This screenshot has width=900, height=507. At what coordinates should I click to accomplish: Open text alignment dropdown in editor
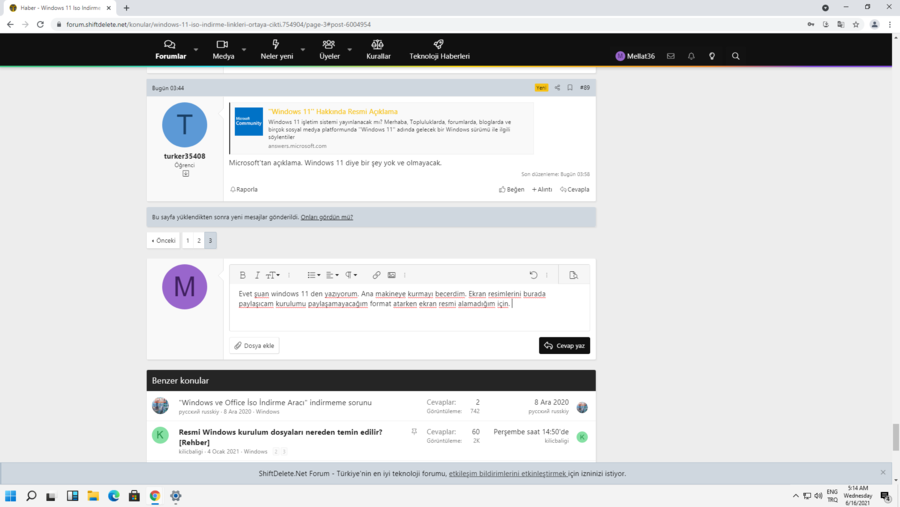point(332,275)
